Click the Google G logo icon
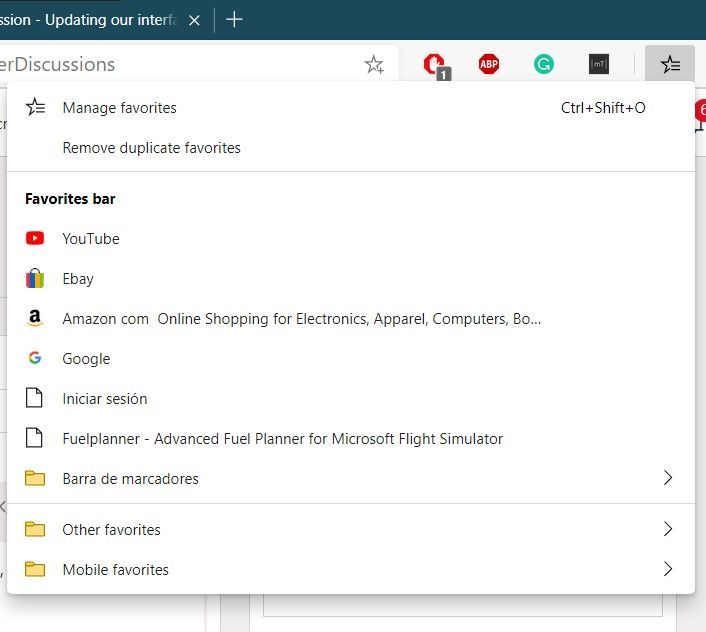The height and width of the screenshot is (632, 706). [x=35, y=358]
